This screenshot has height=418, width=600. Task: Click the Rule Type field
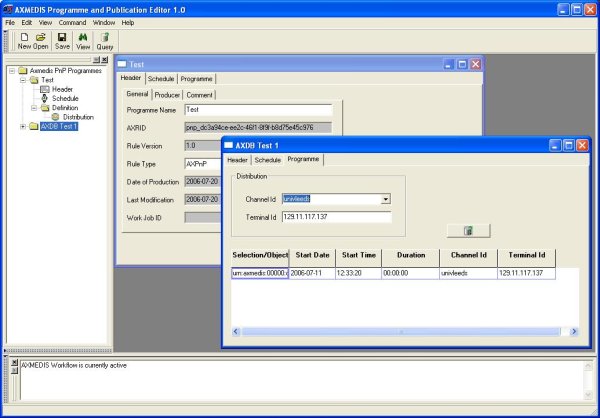tap(203, 164)
